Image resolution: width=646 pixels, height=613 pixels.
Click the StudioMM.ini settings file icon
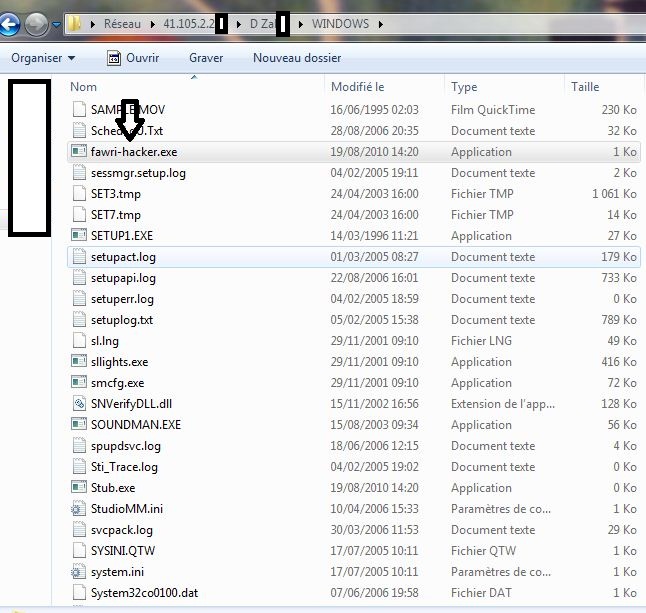(80, 509)
